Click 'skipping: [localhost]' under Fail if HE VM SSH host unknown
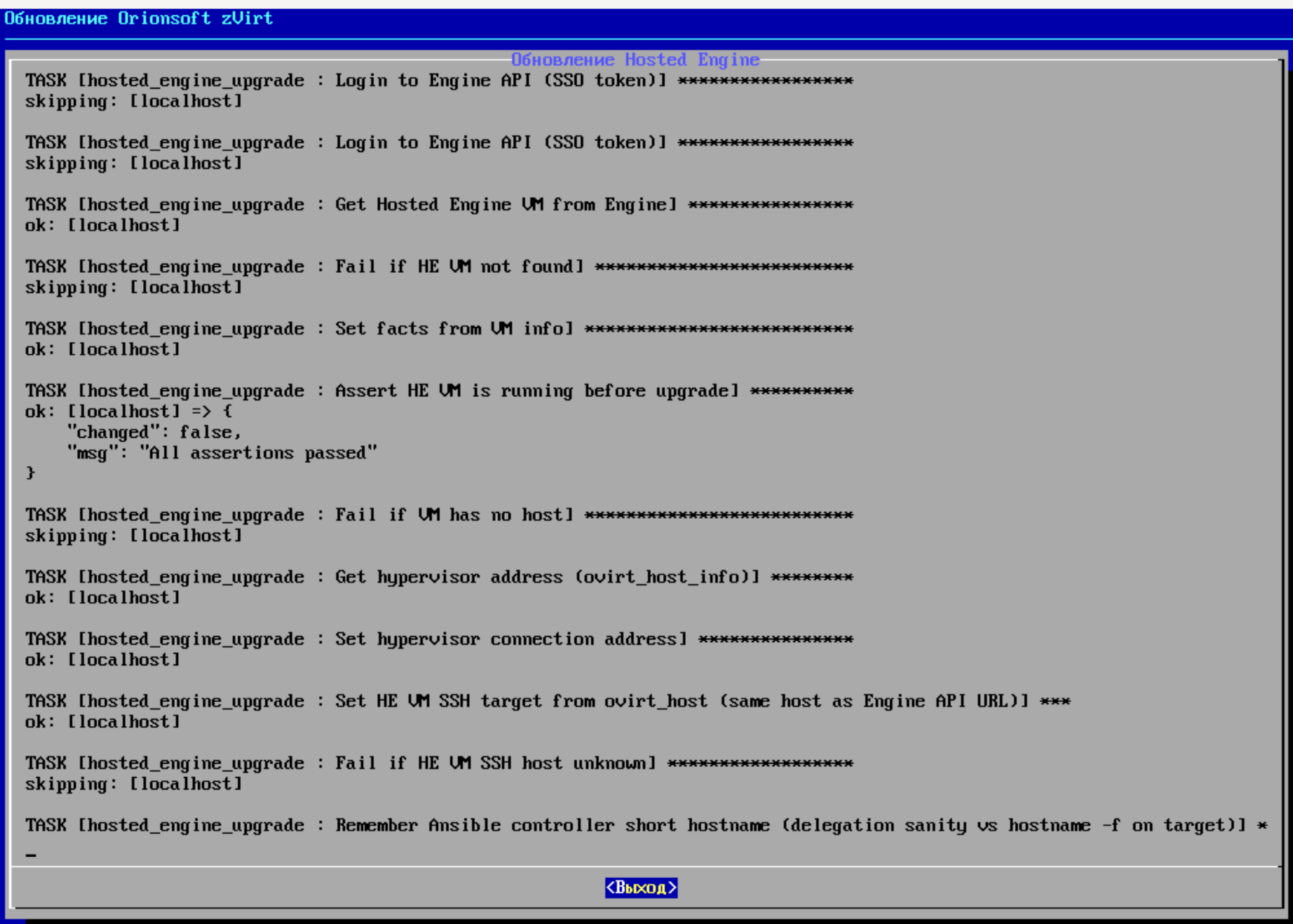 [x=133, y=784]
